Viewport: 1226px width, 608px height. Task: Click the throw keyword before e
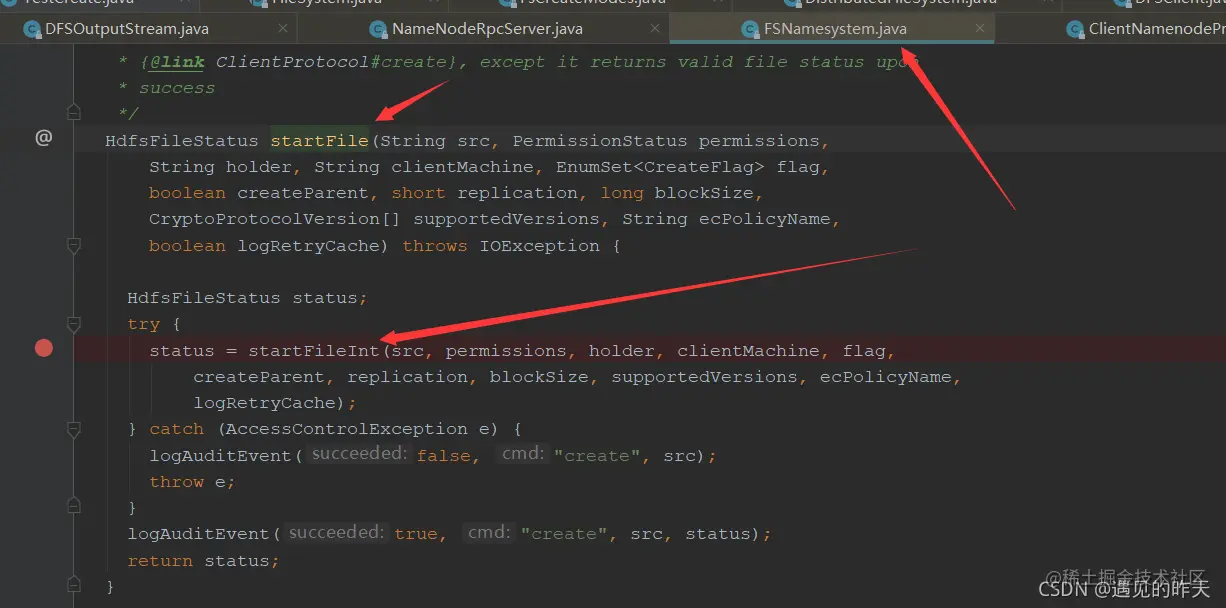click(176, 482)
